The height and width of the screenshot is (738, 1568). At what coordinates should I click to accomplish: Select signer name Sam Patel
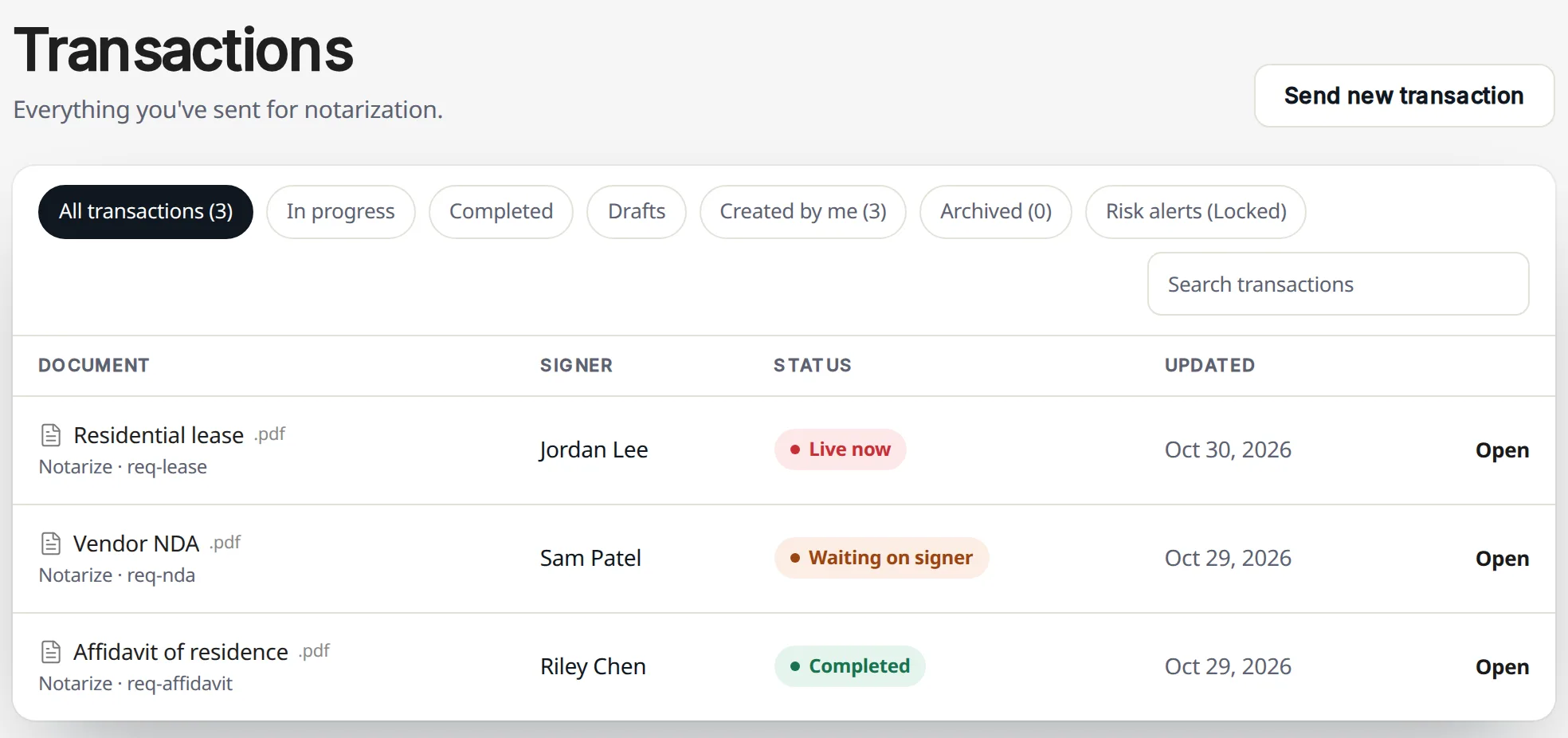click(590, 559)
